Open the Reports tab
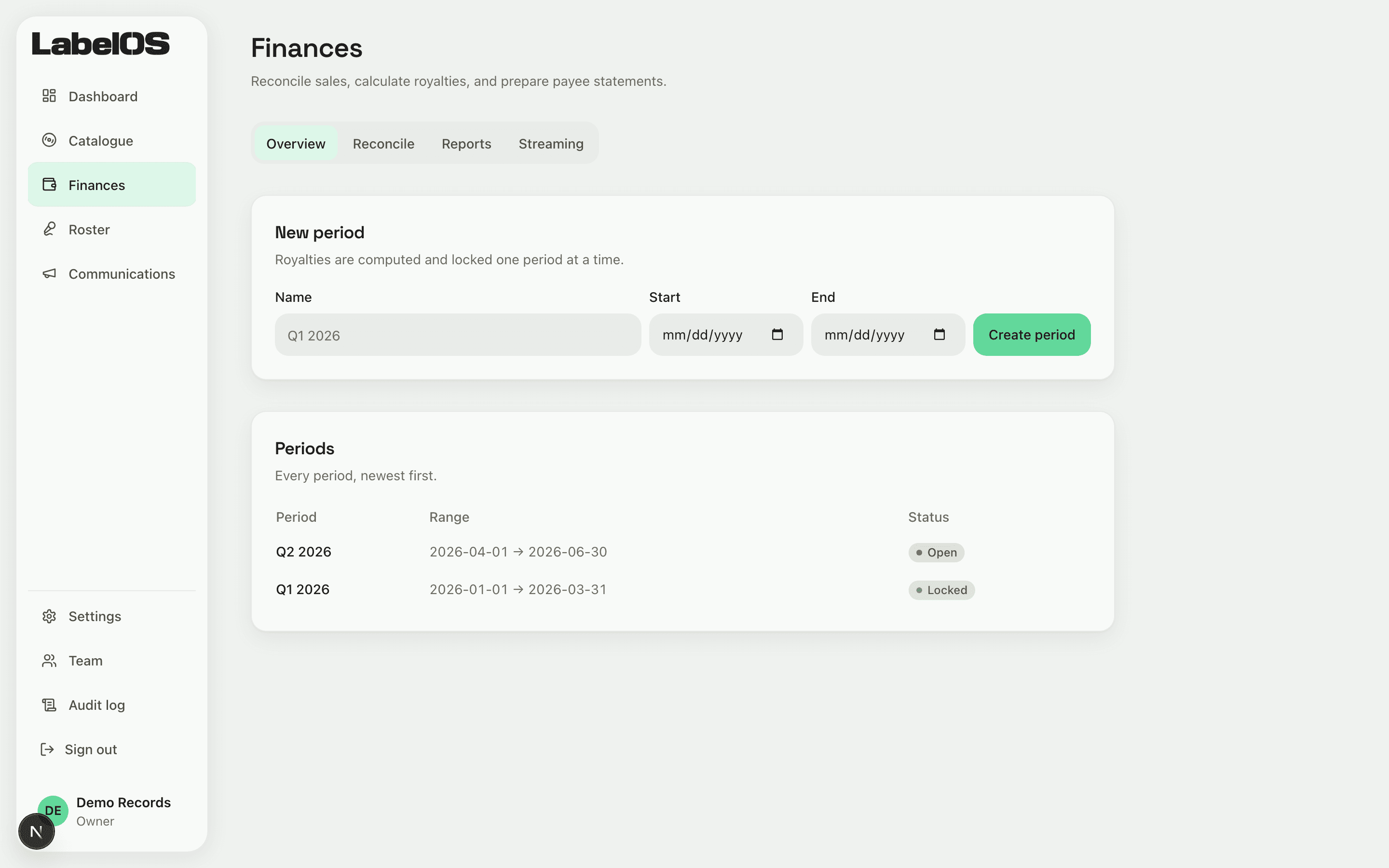This screenshot has height=868, width=1389. point(466,144)
